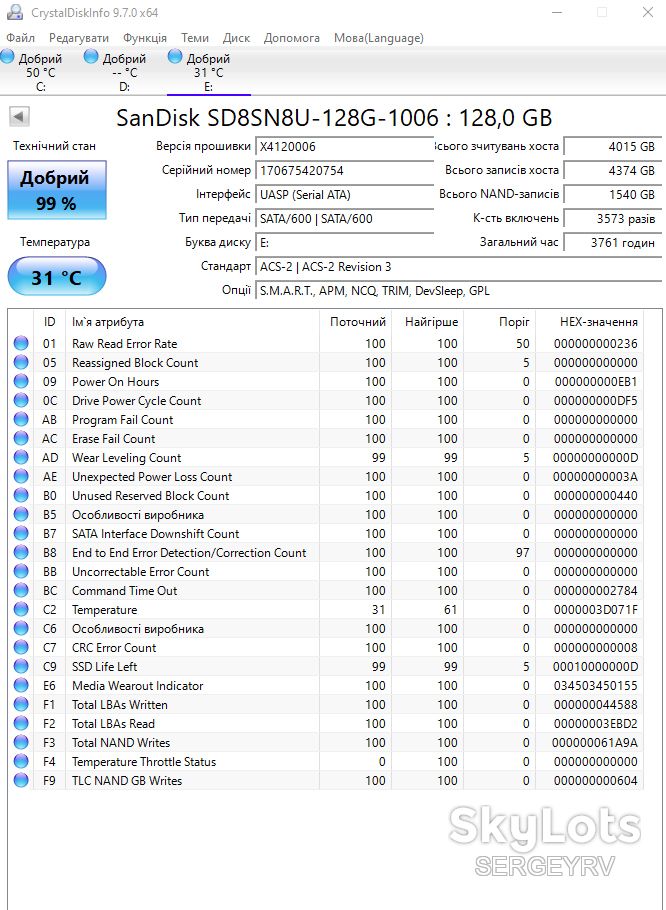
Task: Click total host writes value 4374 GB
Action: tap(612, 170)
